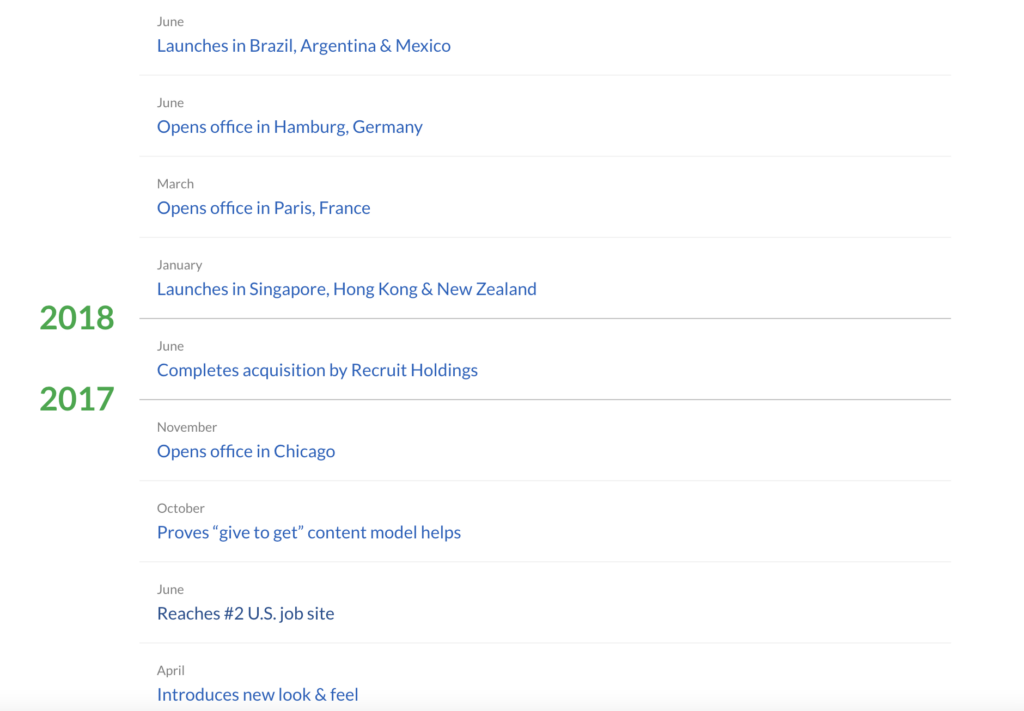
Task: Open the Introduces new look & feel link
Action: pyautogui.click(x=257, y=694)
